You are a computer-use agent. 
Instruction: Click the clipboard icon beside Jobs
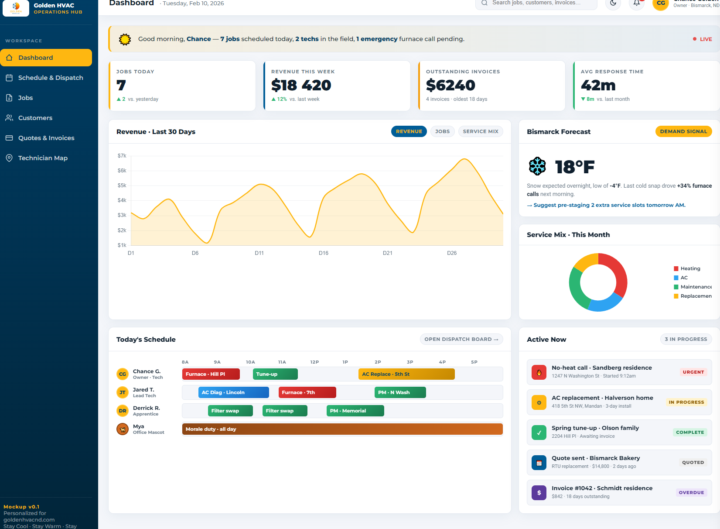click(x=9, y=98)
